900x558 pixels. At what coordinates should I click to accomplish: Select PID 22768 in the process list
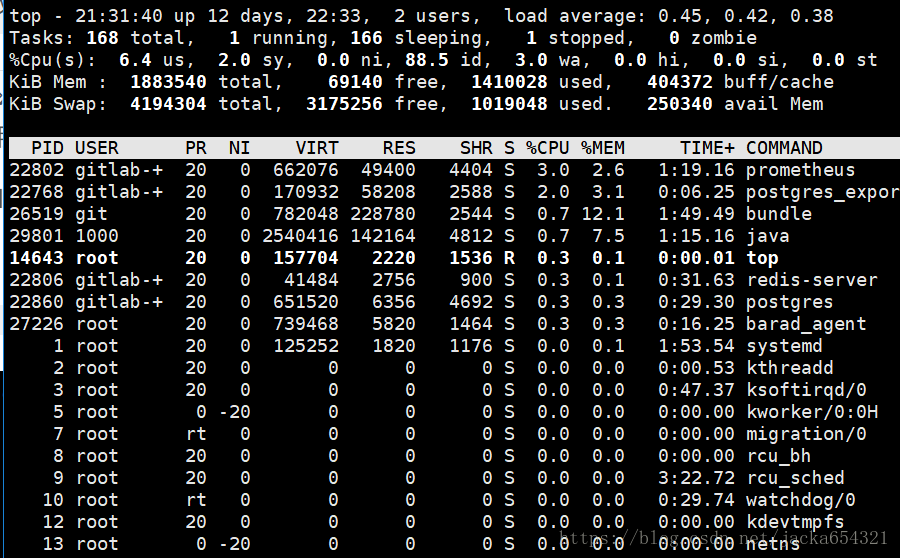pyautogui.click(x=36, y=192)
